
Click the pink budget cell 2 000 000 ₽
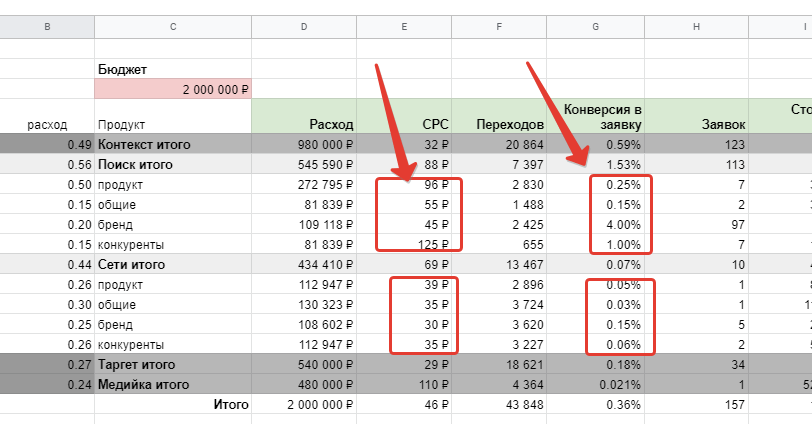tap(173, 89)
